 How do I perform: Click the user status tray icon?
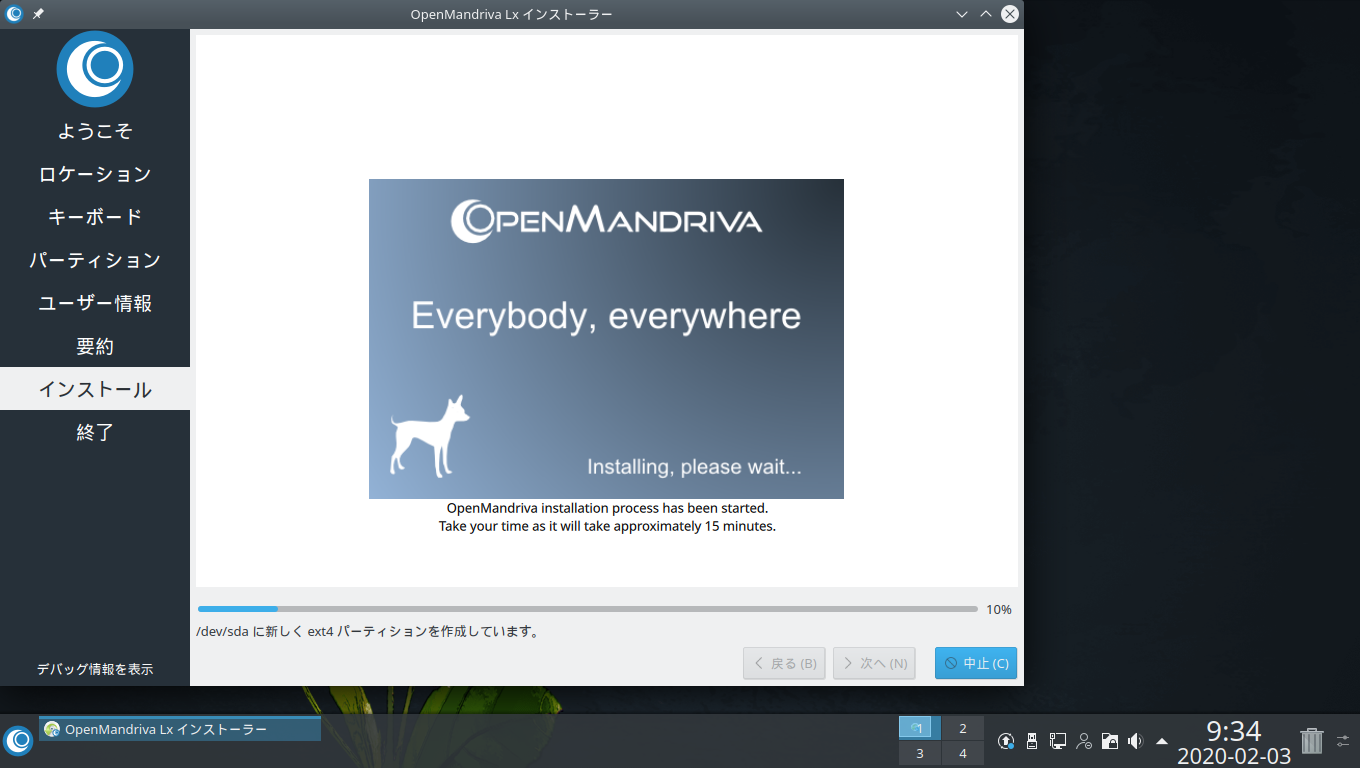click(1084, 741)
